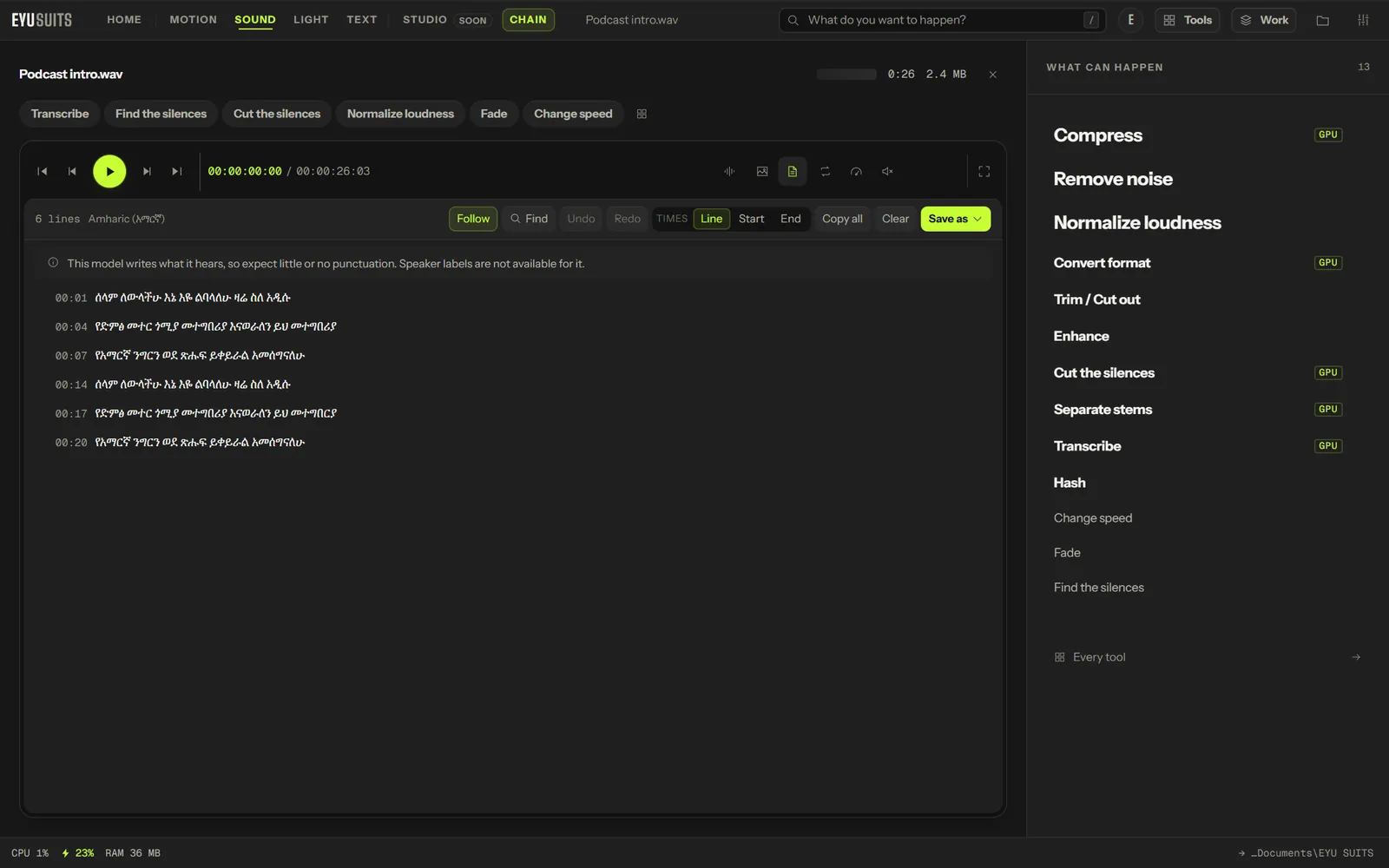The width and height of the screenshot is (1389, 868).
Task: Clear the transcript
Action: [x=895, y=219]
